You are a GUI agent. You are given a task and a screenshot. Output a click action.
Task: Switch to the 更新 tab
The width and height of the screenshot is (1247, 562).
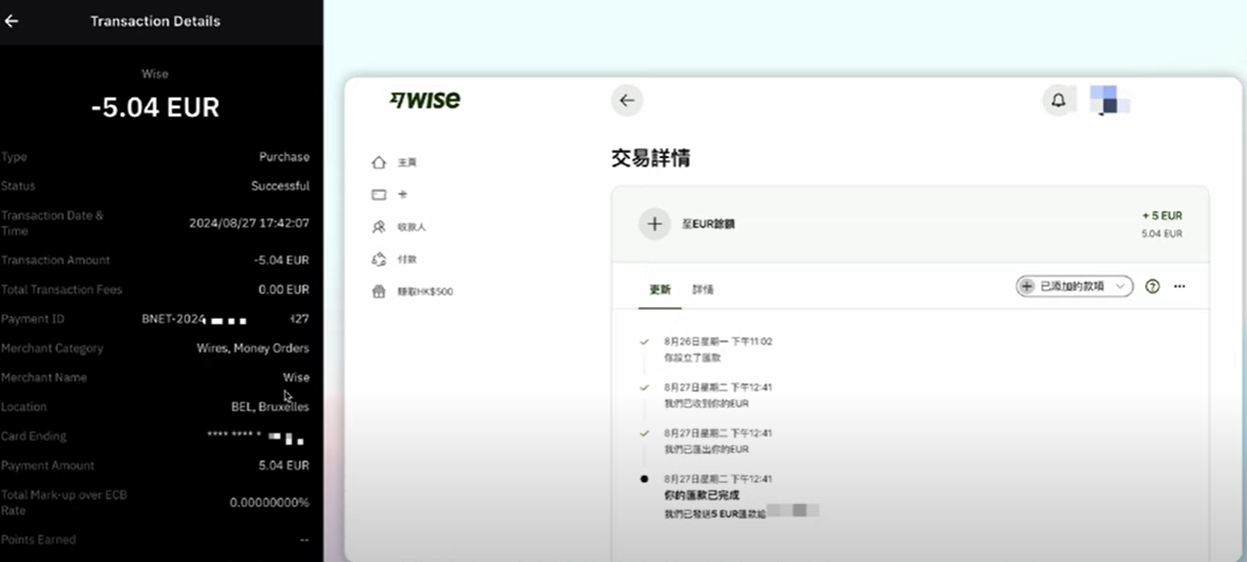(x=660, y=289)
